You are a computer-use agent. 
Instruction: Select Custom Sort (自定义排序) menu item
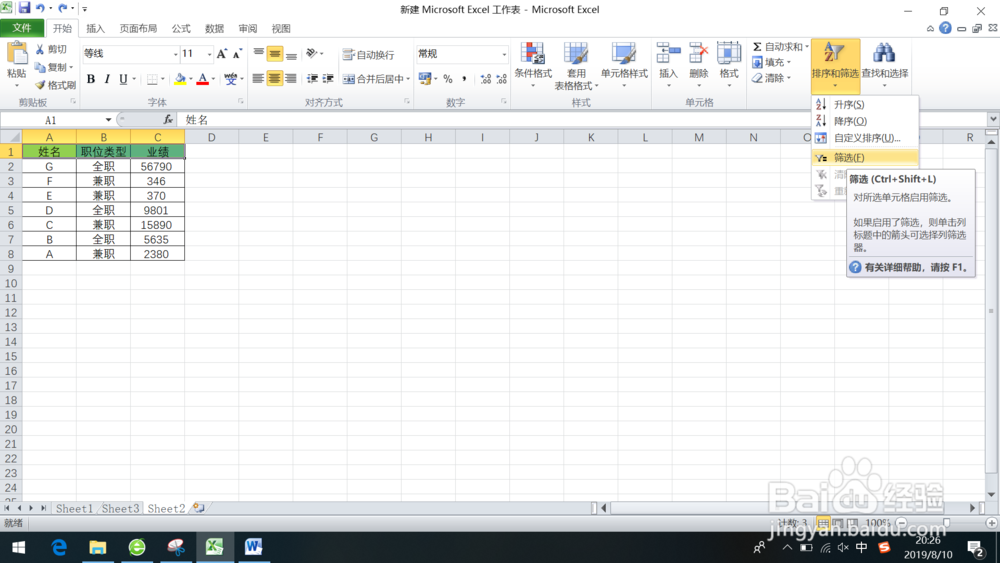coord(865,138)
